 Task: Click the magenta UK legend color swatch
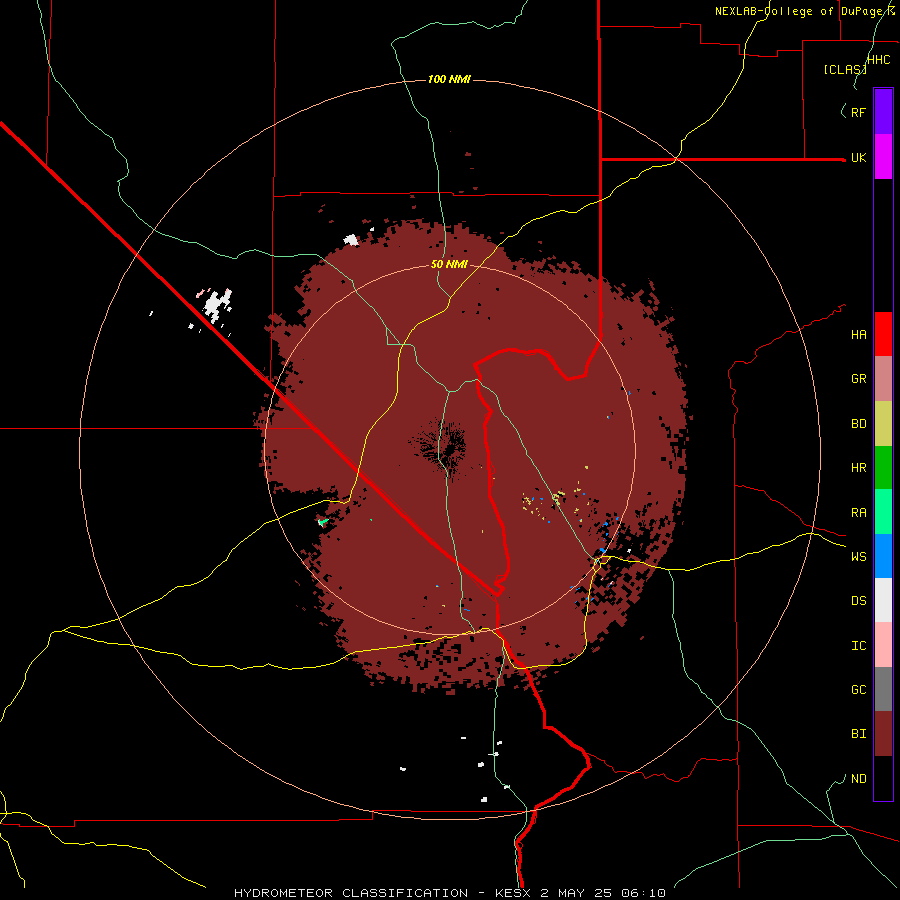[883, 157]
